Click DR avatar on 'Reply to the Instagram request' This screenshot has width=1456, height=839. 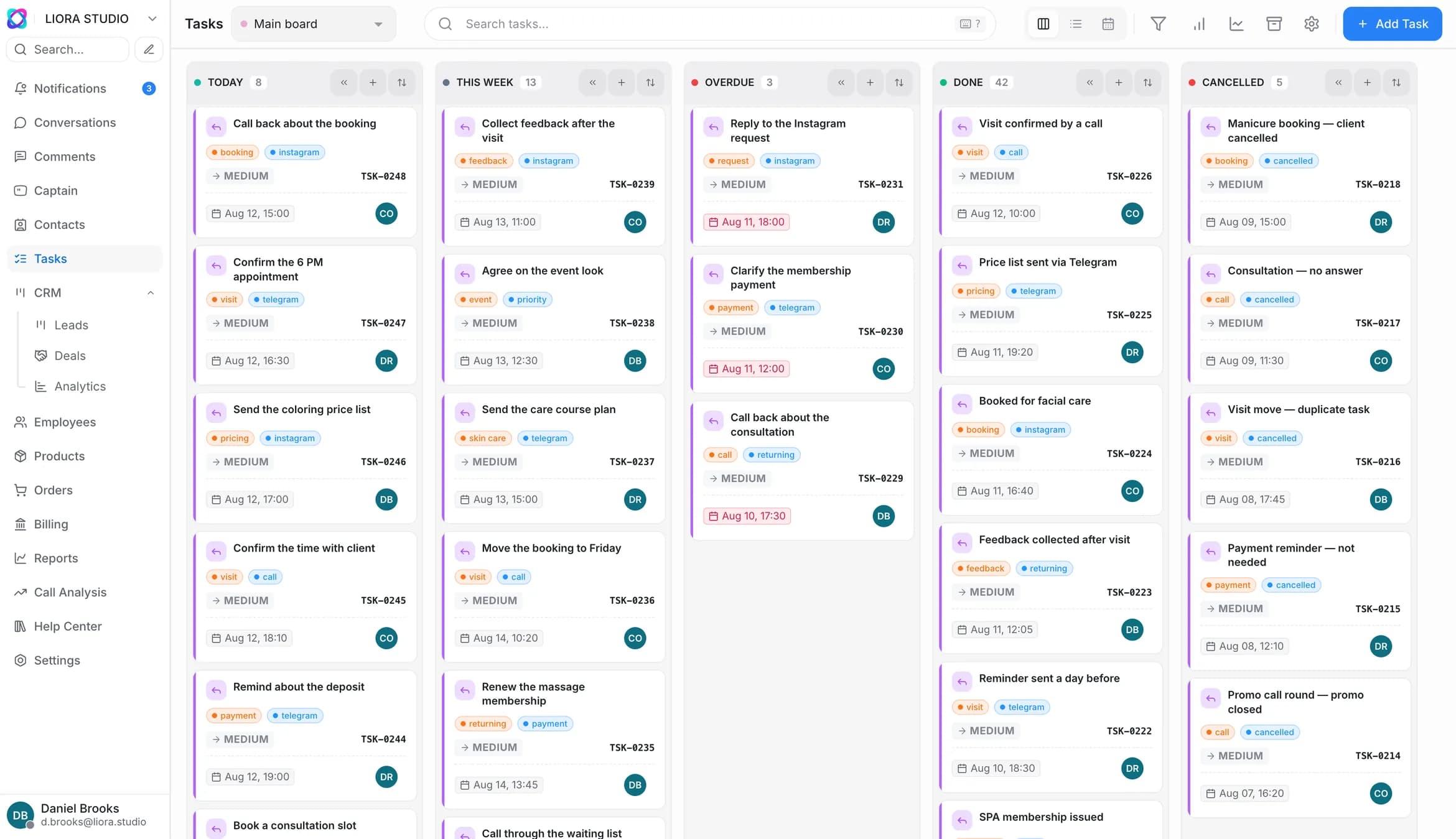click(884, 222)
